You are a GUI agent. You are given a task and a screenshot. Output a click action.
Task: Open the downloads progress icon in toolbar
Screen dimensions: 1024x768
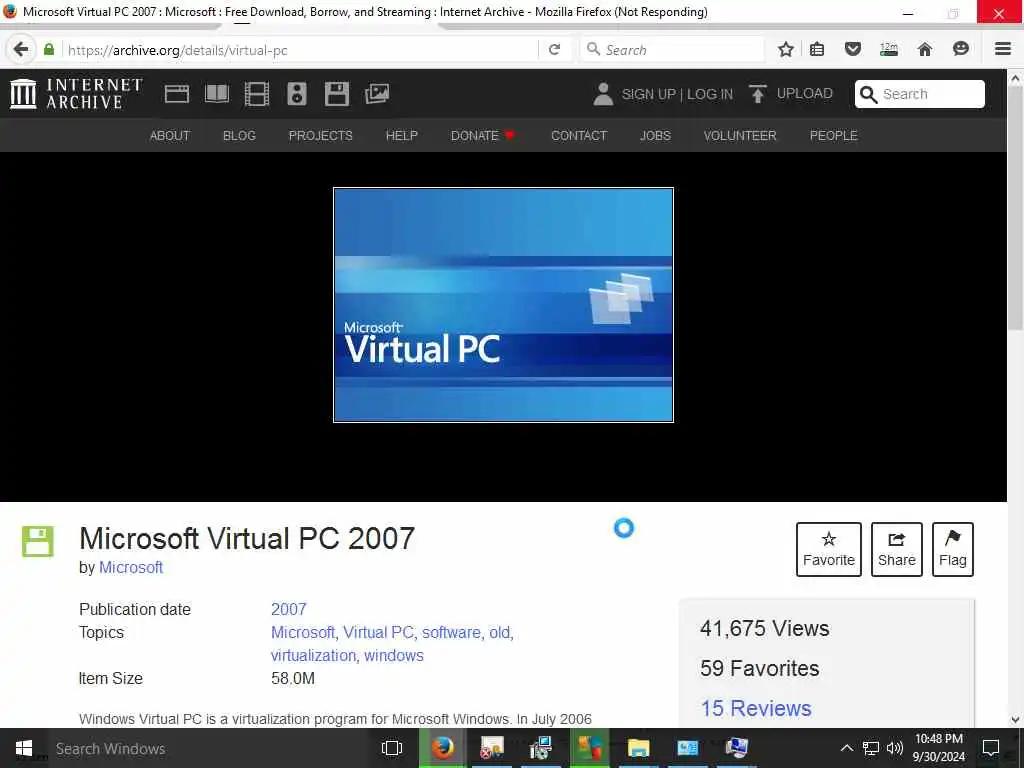tap(889, 49)
